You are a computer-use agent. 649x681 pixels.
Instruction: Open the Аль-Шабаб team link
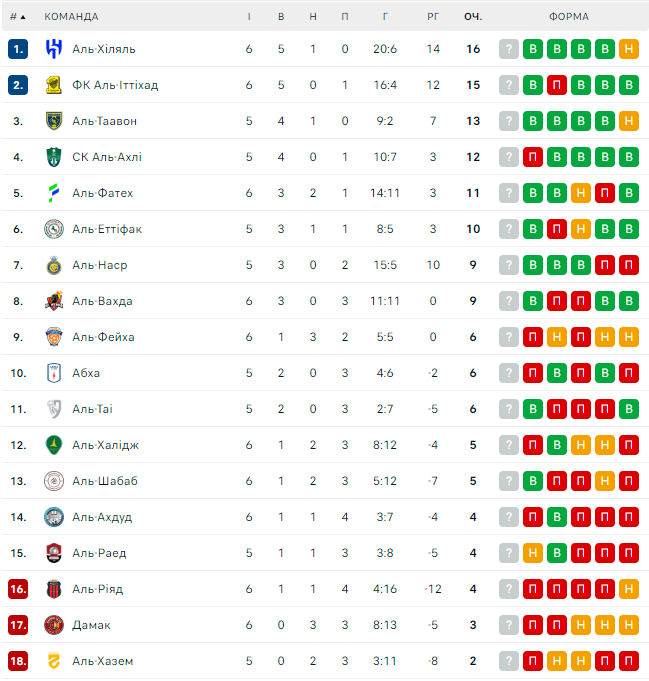click(x=105, y=481)
